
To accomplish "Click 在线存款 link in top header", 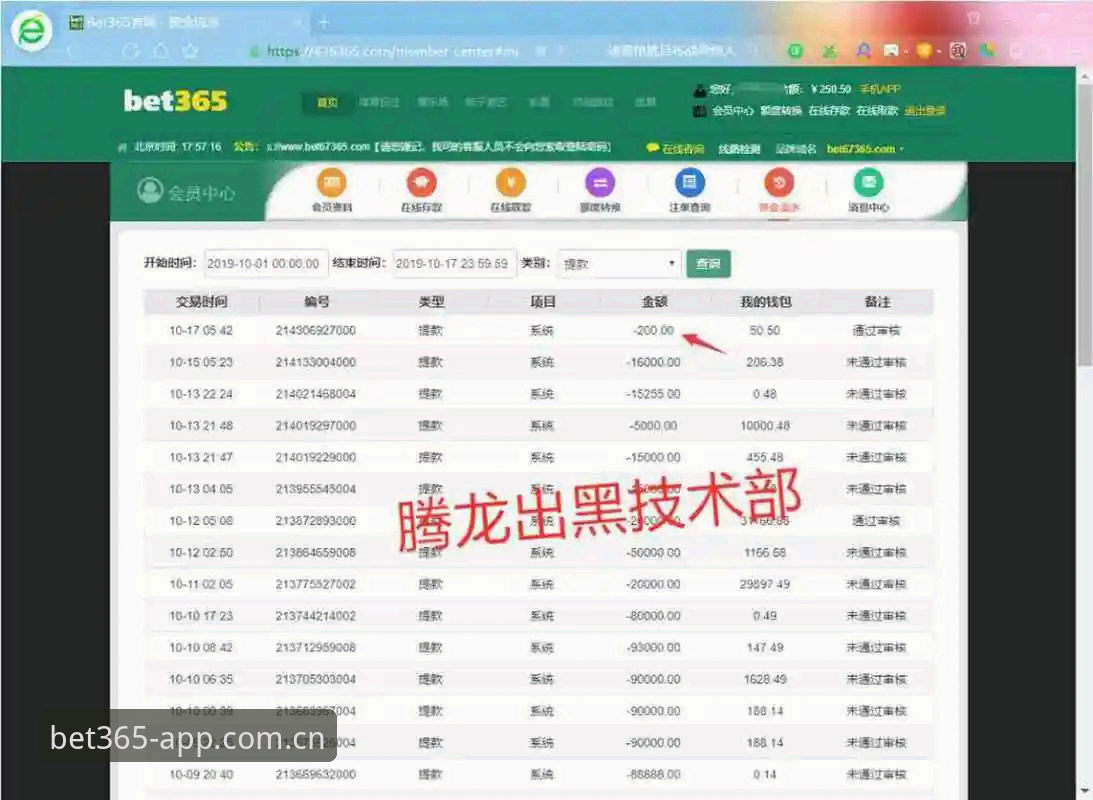I will click(829, 111).
